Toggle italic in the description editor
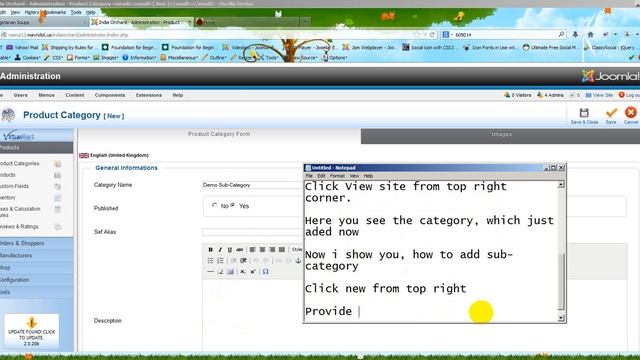The width and height of the screenshot is (640, 360). pyautogui.click(x=220, y=249)
